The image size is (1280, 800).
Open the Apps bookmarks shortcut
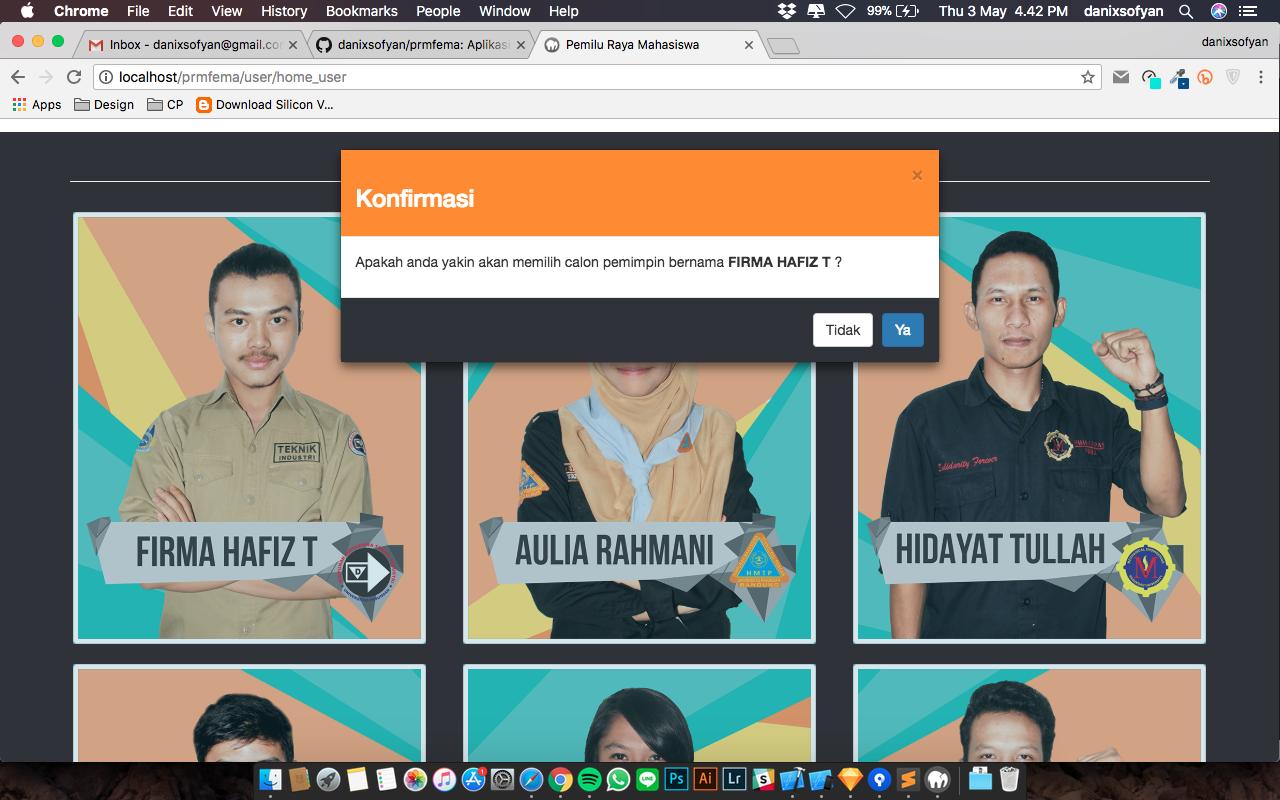(37, 104)
